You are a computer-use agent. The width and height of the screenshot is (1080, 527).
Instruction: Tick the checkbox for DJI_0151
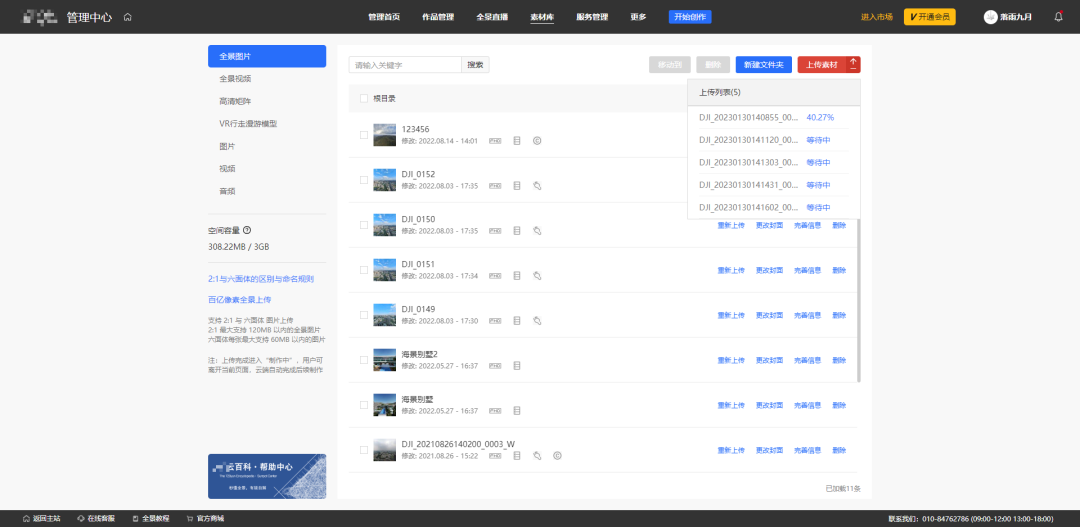pyautogui.click(x=364, y=270)
